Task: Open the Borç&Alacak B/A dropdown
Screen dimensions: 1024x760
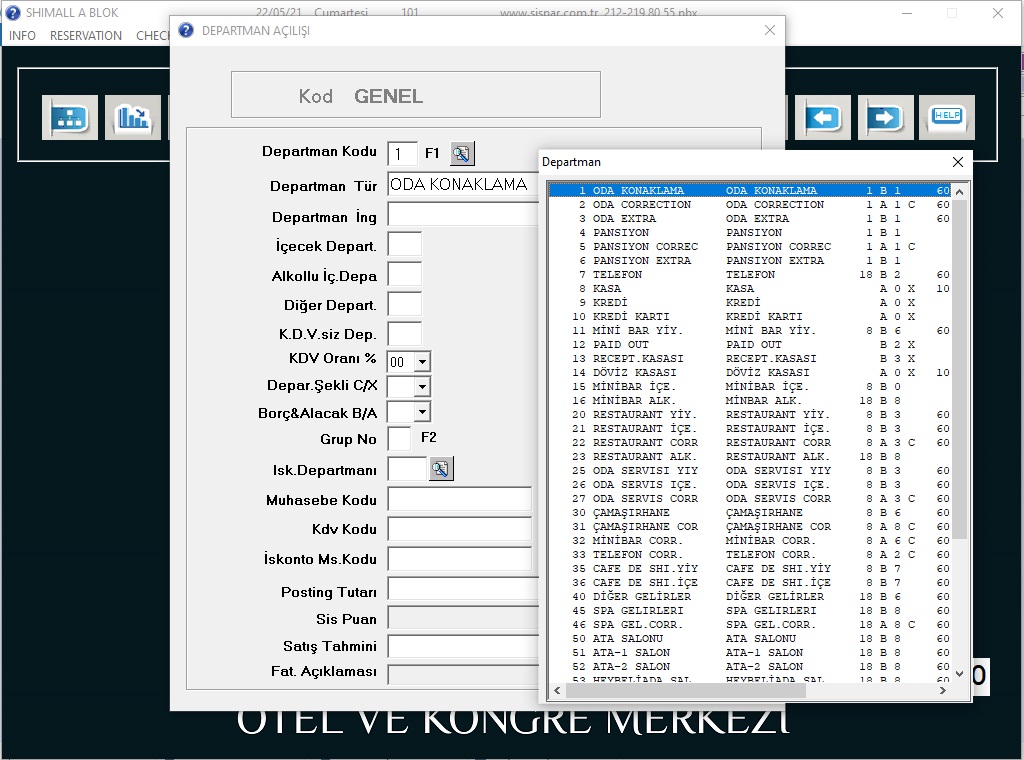Action: tap(423, 412)
